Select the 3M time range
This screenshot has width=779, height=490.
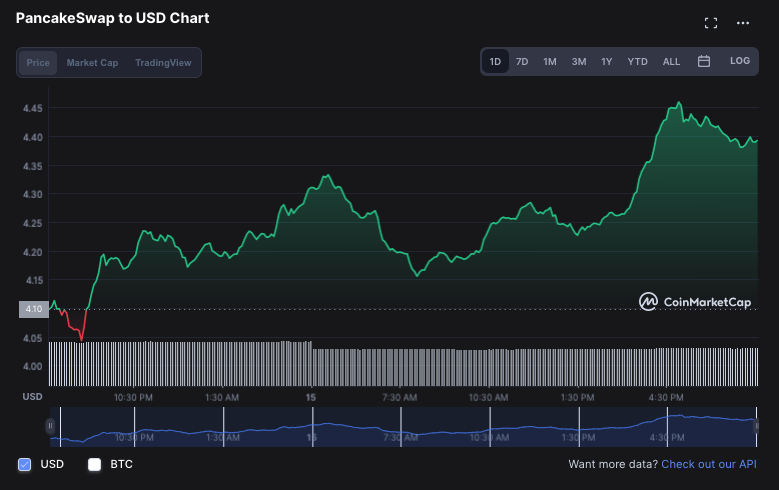[578, 62]
